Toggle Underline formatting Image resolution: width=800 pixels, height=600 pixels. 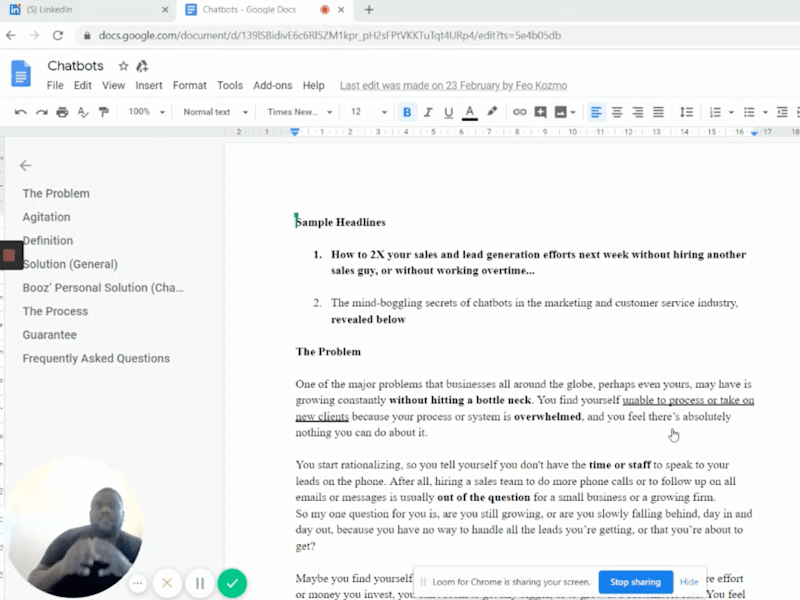click(448, 112)
